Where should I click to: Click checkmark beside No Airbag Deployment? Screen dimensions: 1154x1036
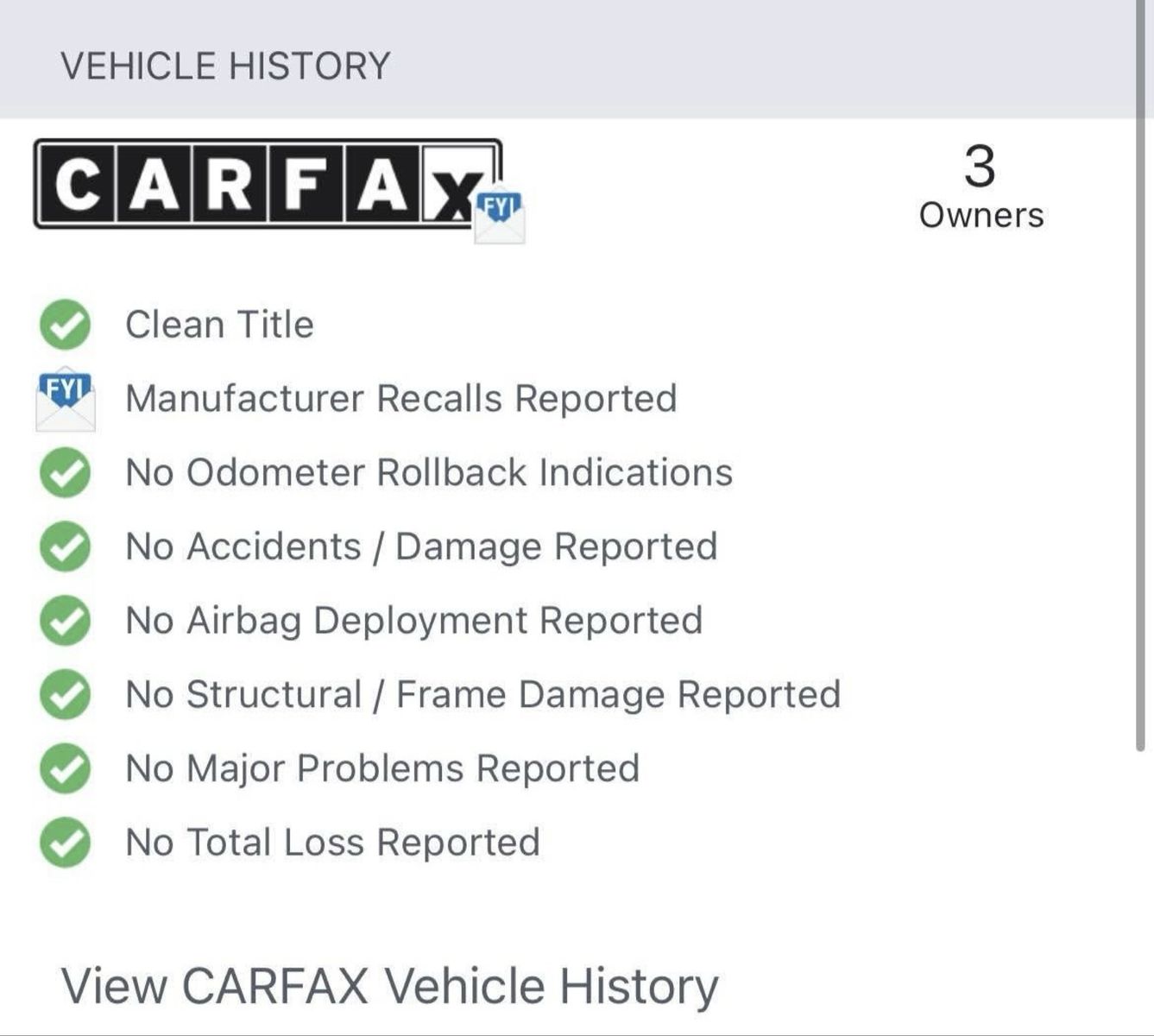(65, 621)
